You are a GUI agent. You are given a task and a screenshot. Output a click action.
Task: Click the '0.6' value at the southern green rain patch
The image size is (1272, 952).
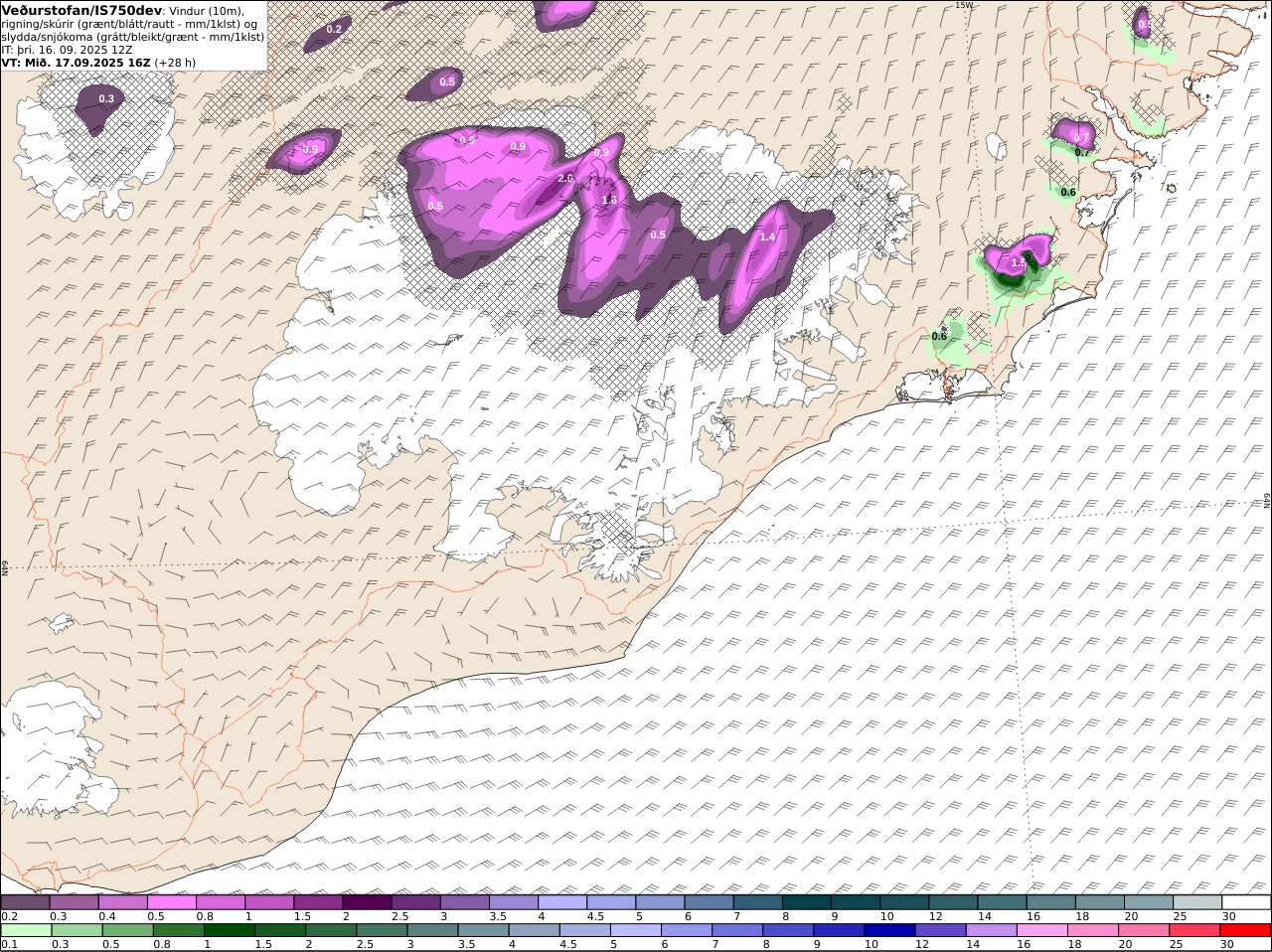[939, 337]
